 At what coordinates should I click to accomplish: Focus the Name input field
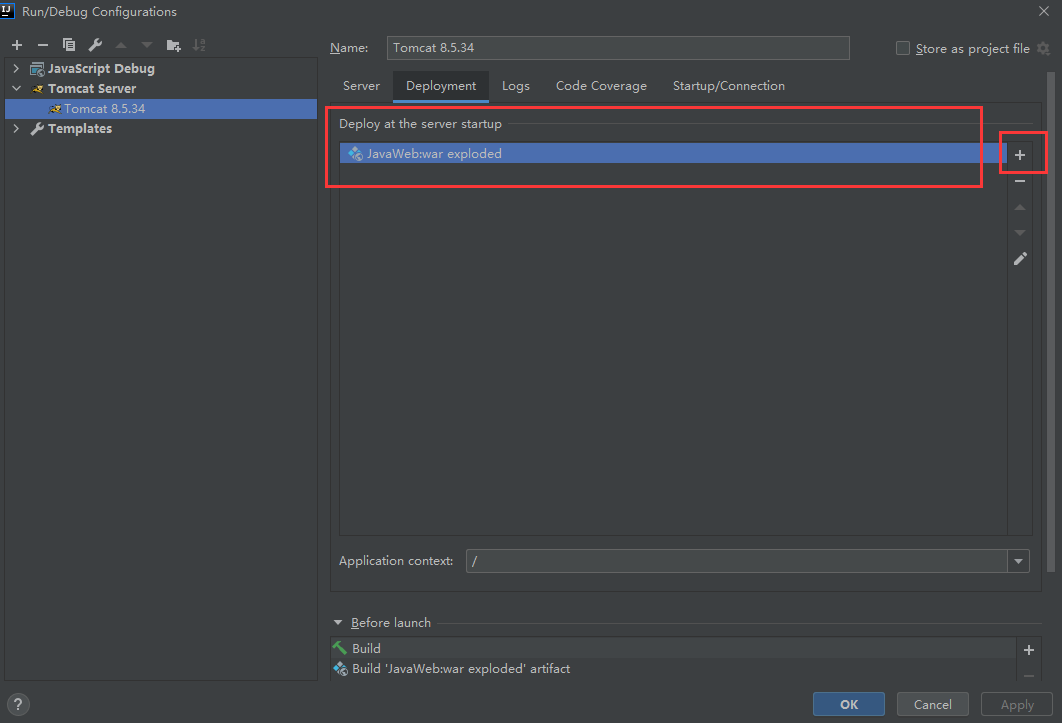pyautogui.click(x=618, y=48)
